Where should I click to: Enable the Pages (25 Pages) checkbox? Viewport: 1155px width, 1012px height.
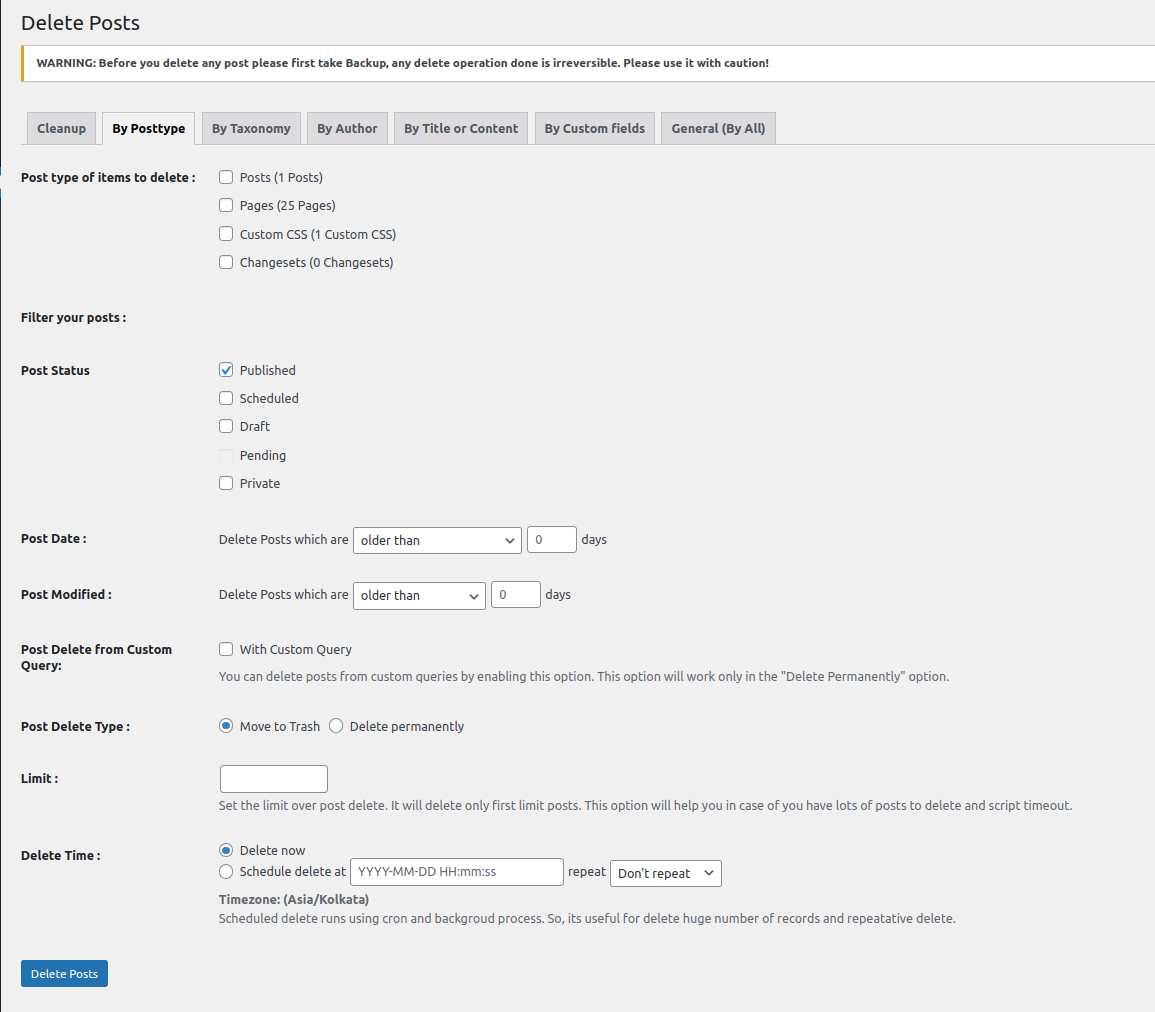[226, 205]
